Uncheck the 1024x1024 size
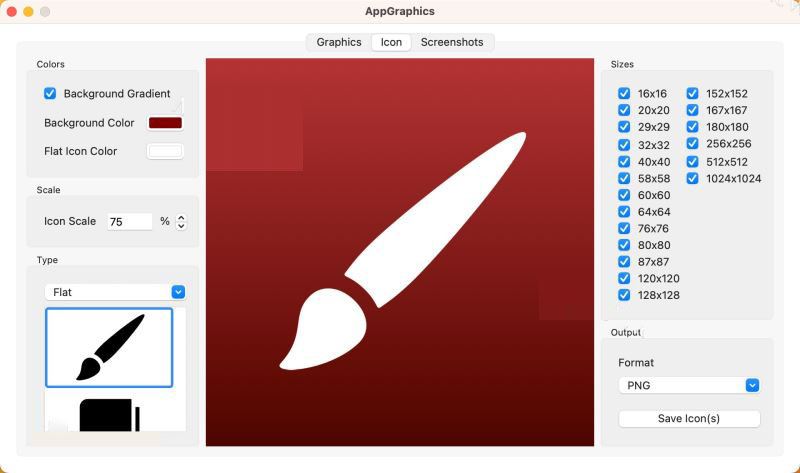The image size is (800, 473). point(692,179)
